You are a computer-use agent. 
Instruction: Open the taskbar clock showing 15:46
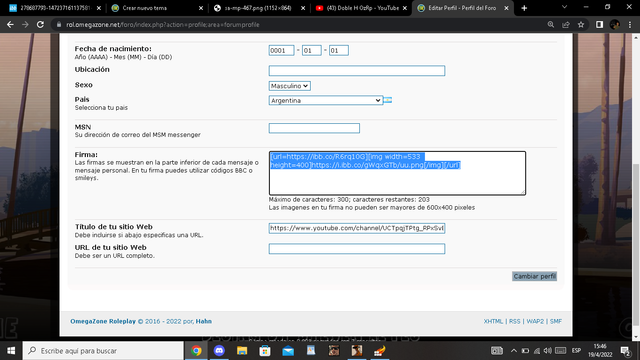pos(600,351)
